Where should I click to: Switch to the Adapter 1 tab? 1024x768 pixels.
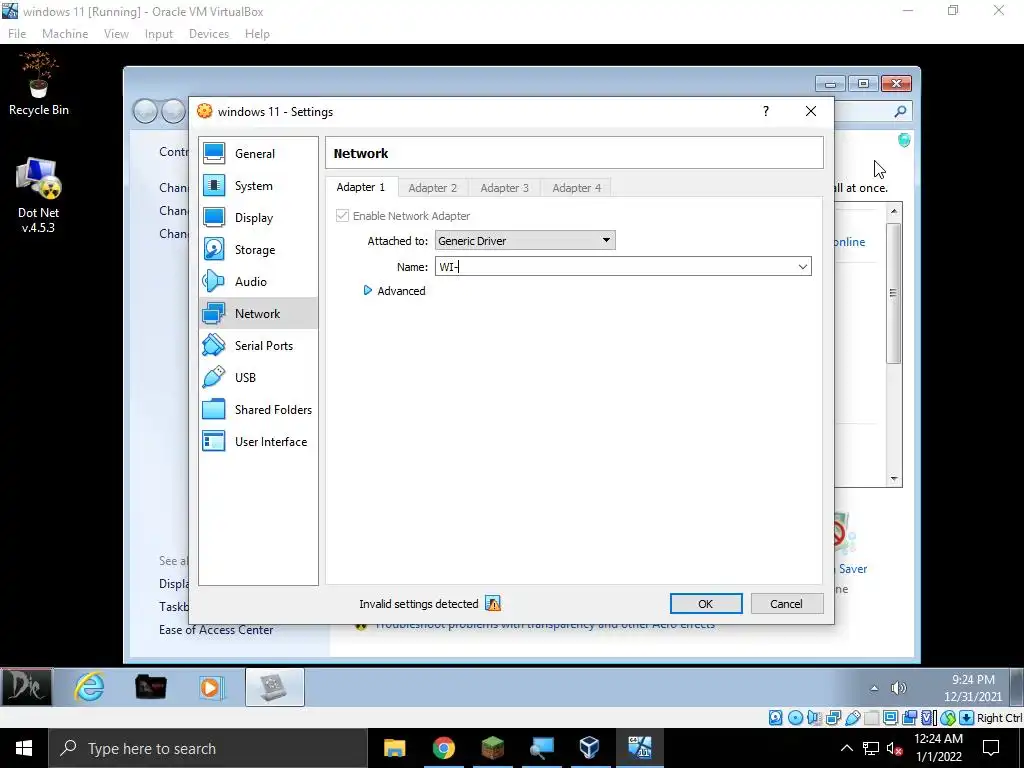click(360, 187)
